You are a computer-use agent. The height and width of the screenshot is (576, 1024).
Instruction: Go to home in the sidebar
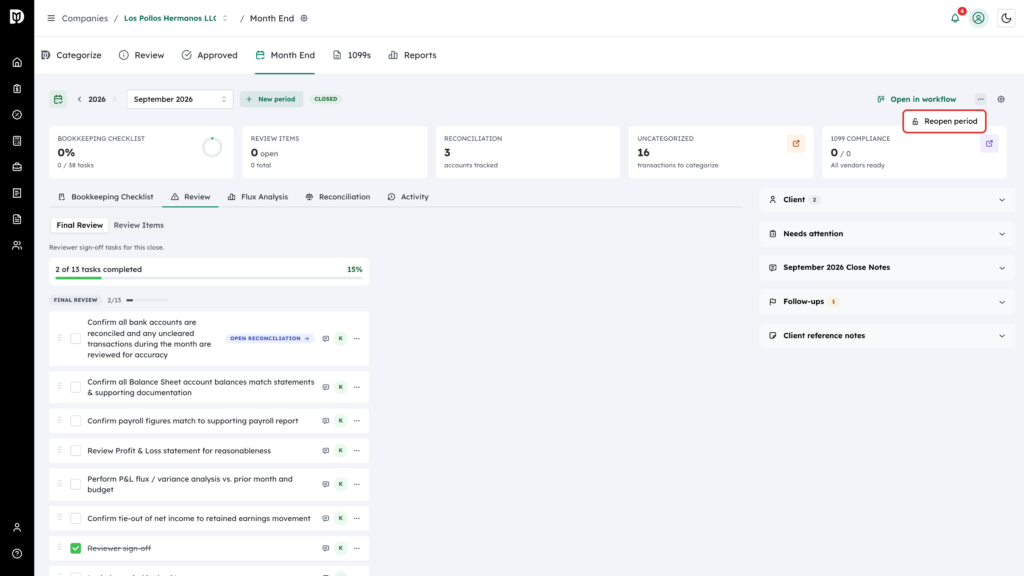coord(17,63)
